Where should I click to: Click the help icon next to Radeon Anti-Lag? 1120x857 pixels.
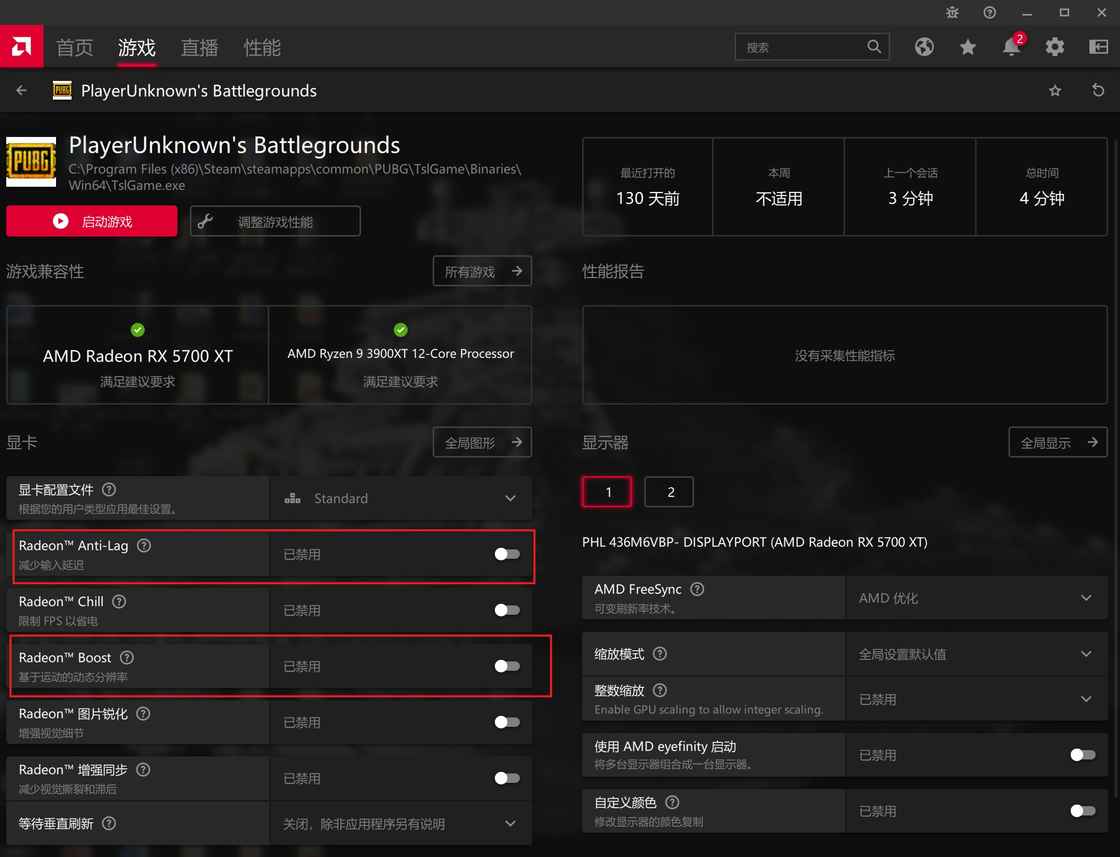(x=144, y=546)
